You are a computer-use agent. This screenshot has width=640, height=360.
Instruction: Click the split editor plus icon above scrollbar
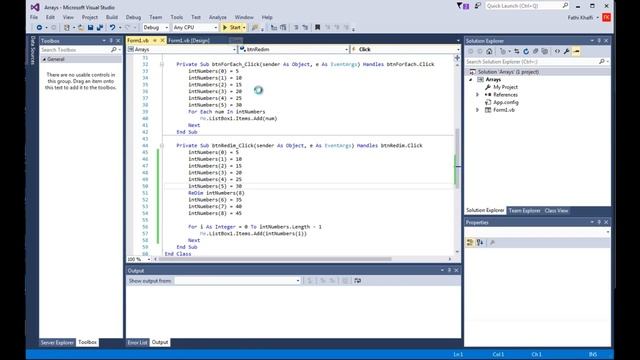(457, 58)
